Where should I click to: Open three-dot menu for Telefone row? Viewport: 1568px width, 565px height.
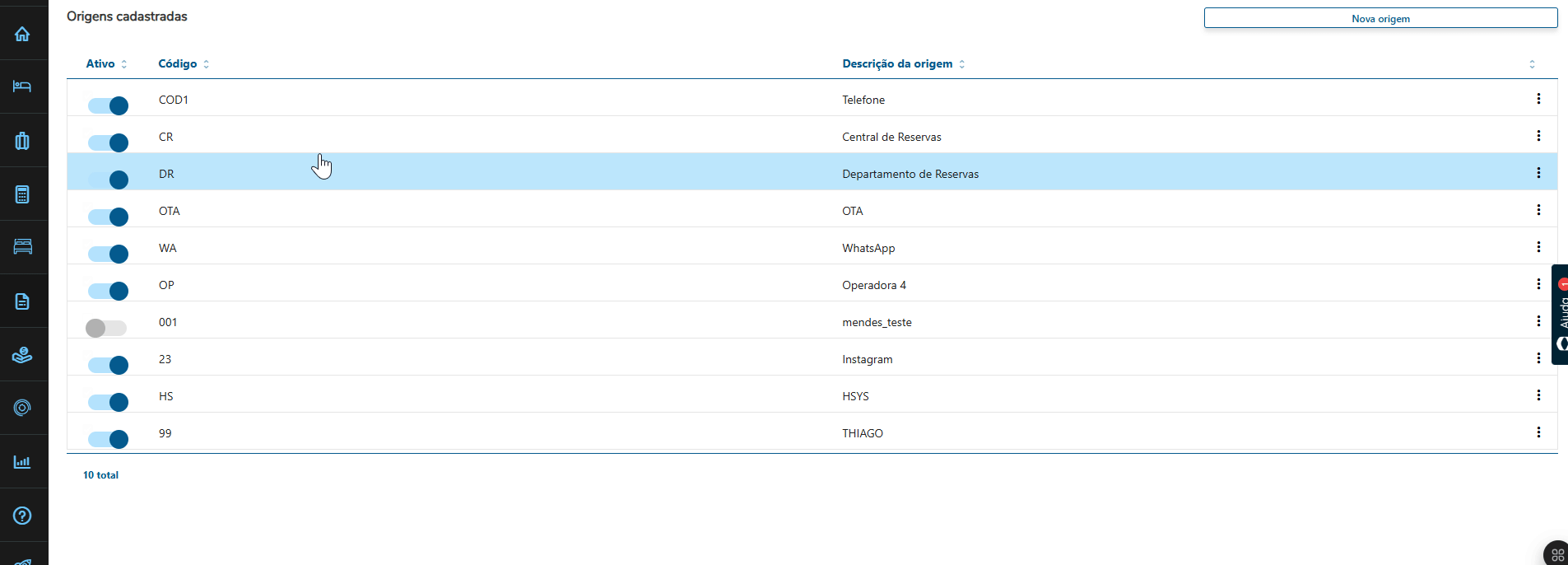tap(1538, 99)
